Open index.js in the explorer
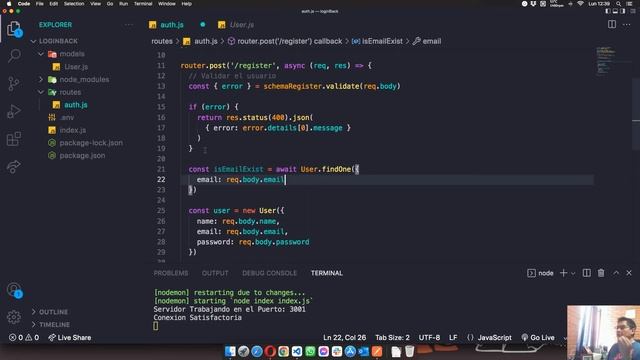The width and height of the screenshot is (640, 360). [x=73, y=130]
